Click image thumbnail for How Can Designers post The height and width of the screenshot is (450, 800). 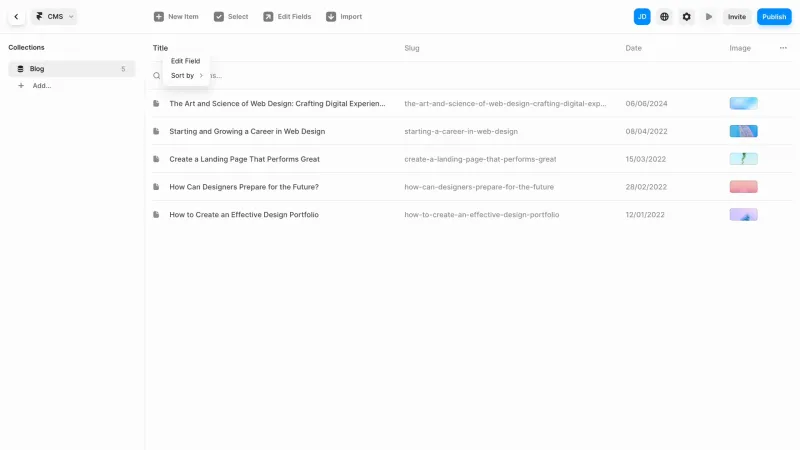coord(743,187)
